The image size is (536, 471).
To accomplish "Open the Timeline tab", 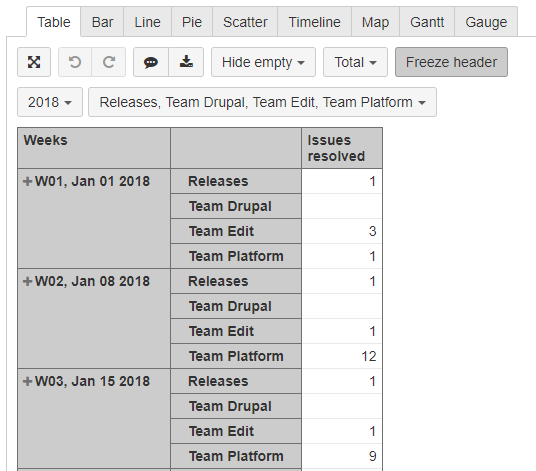I will tap(314, 22).
